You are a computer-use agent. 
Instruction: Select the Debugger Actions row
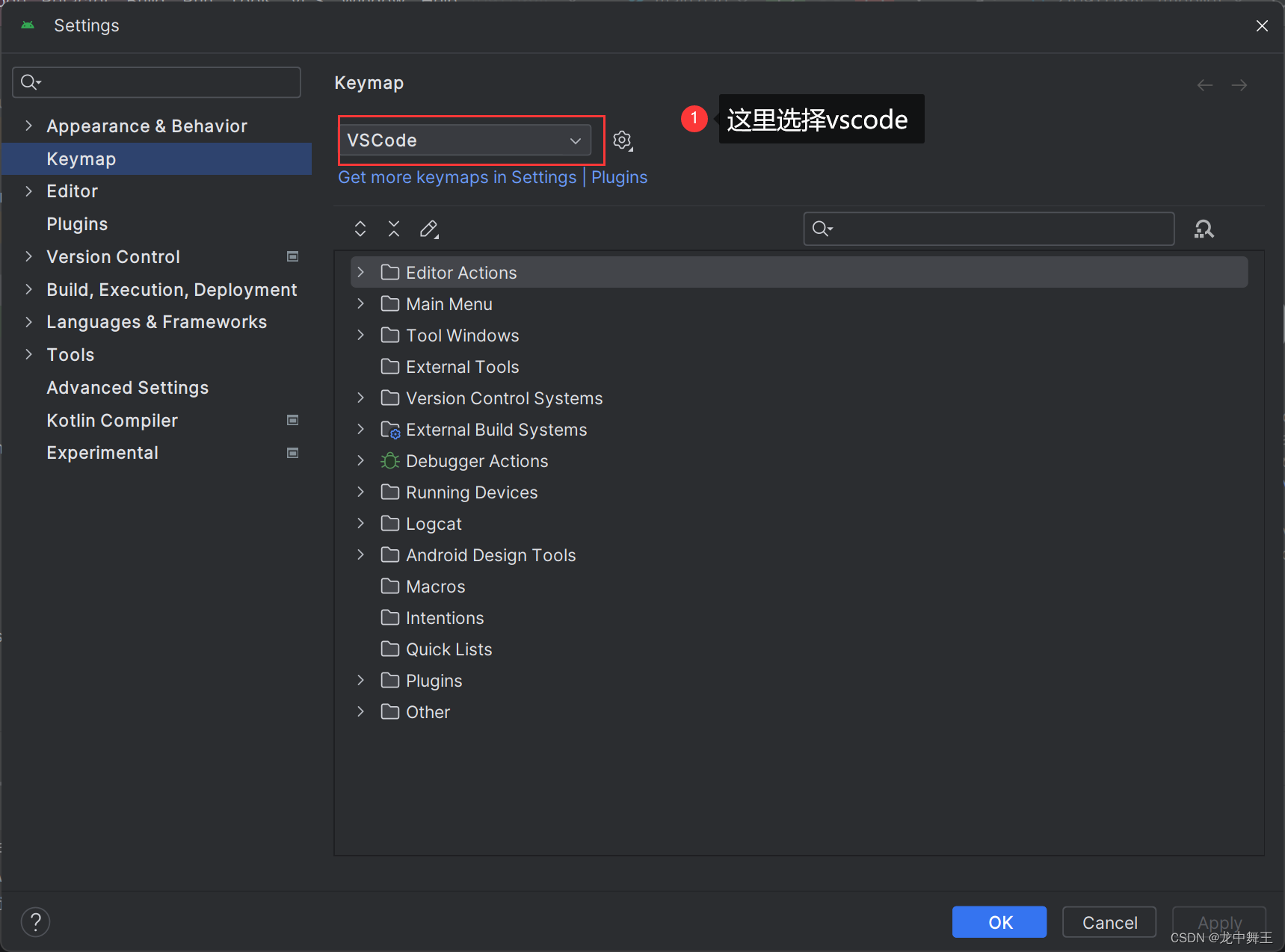[x=799, y=460]
